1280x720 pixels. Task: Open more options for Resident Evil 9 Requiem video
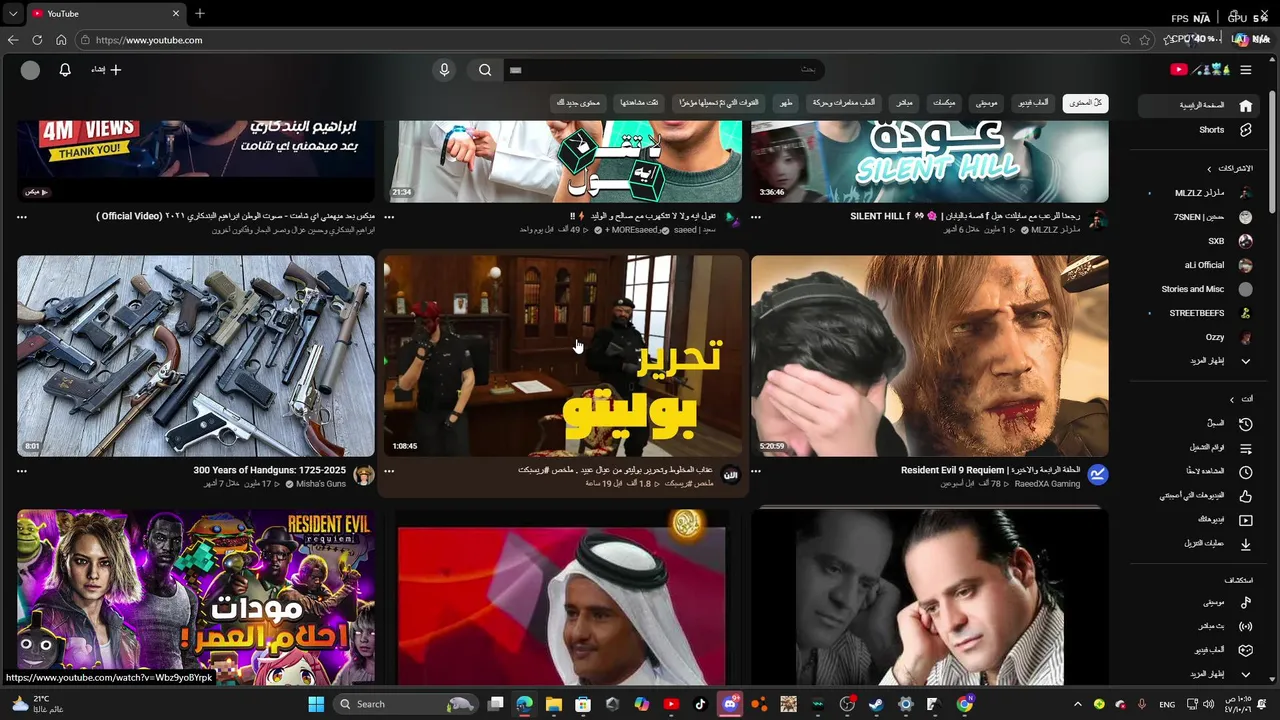756,471
